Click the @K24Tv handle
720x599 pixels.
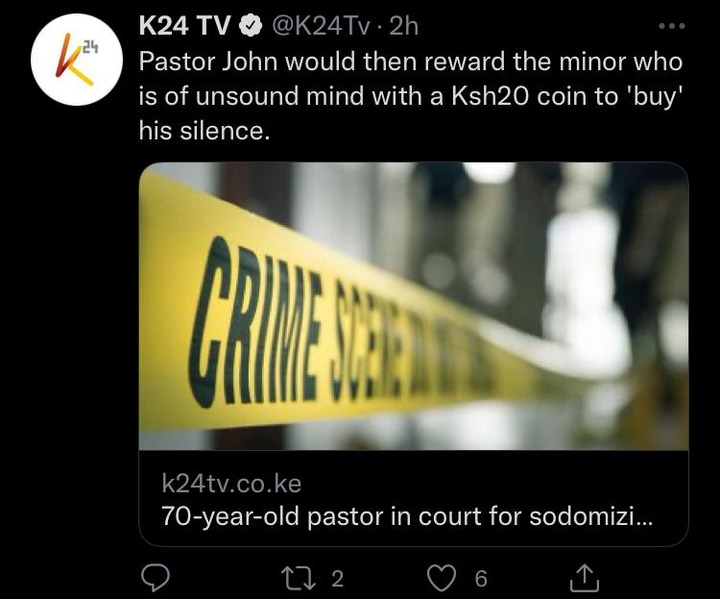[x=321, y=27]
